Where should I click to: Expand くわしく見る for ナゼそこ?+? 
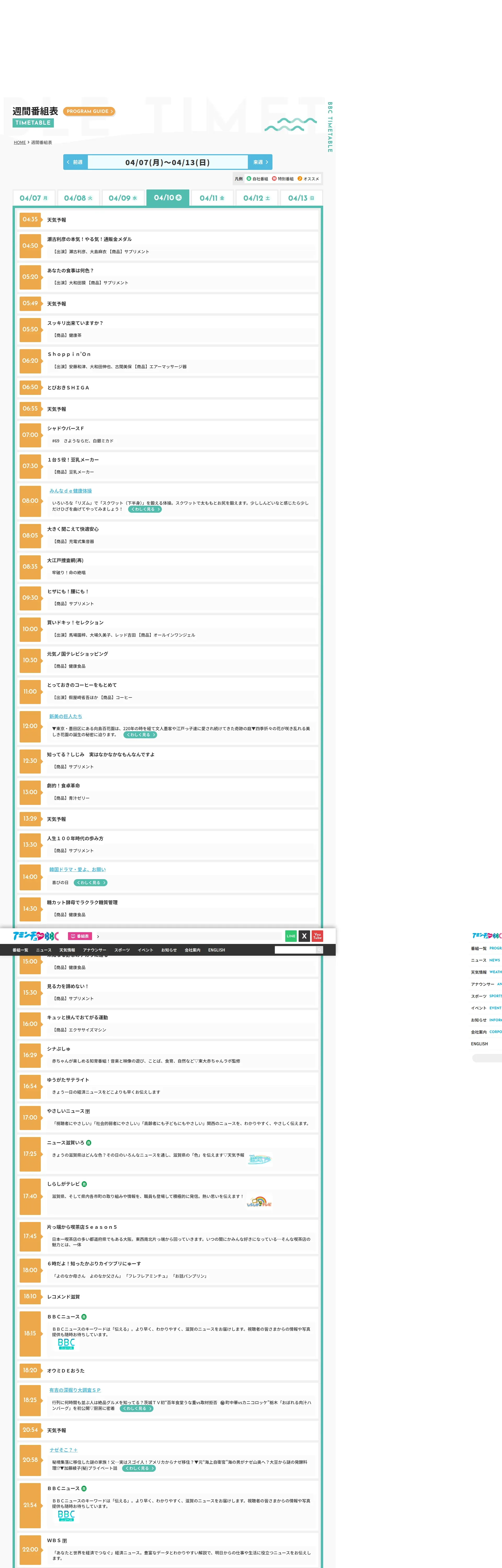[139, 1468]
